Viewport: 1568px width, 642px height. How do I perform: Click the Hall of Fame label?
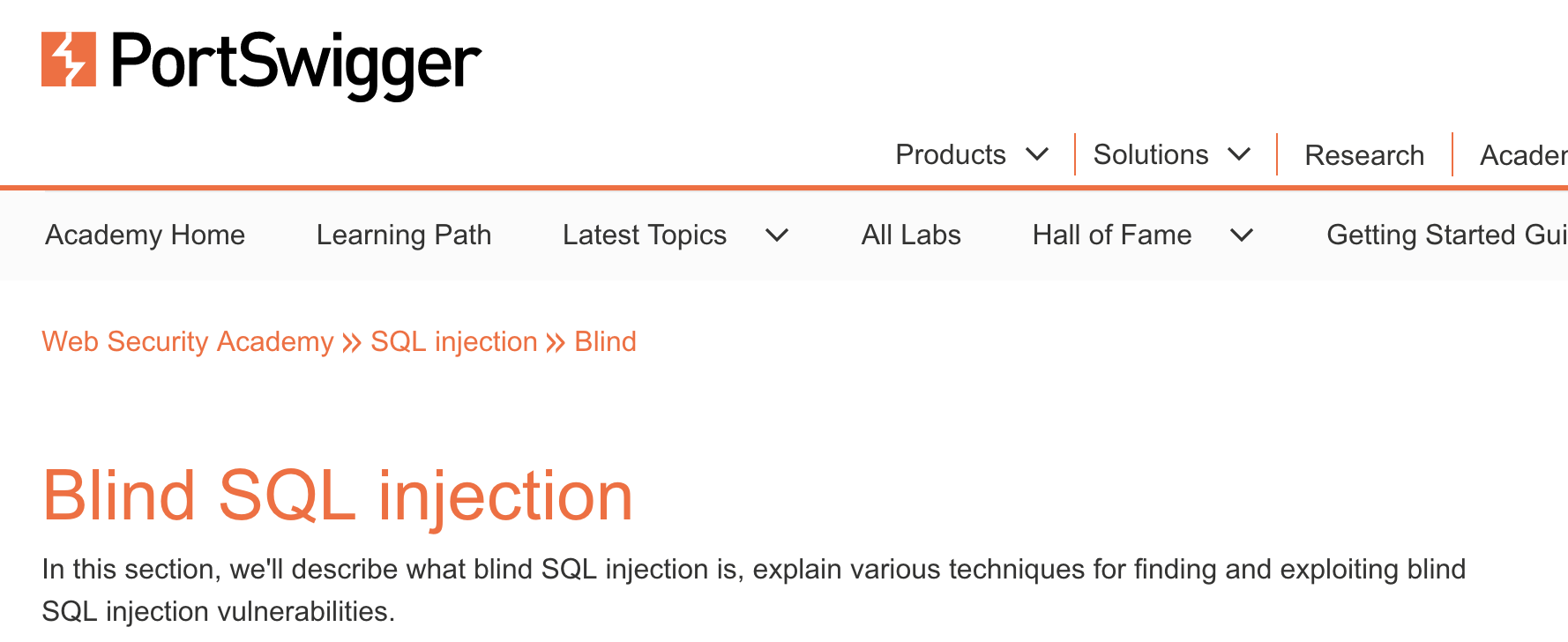point(1111,235)
